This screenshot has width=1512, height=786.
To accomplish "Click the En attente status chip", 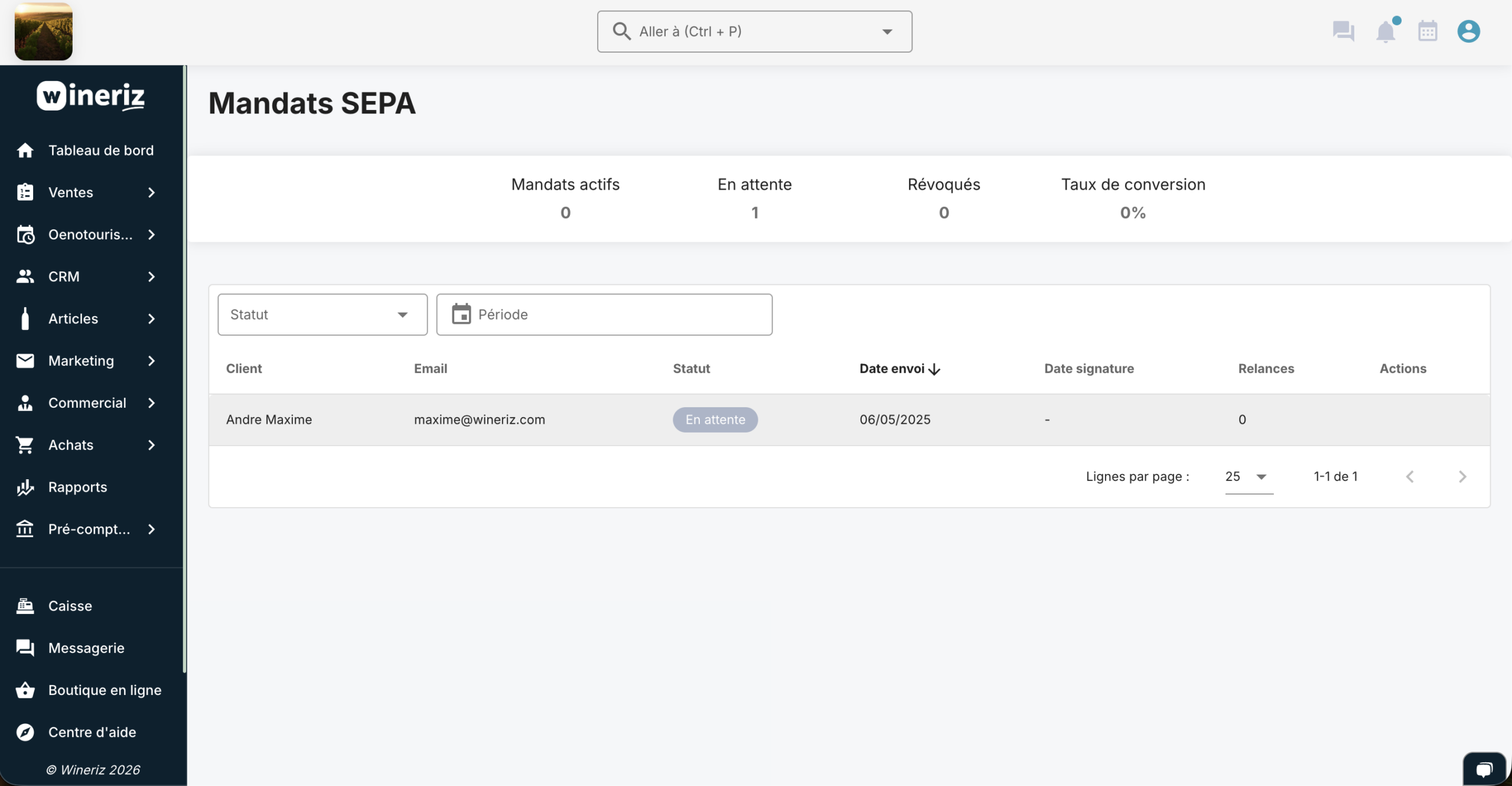I will point(715,420).
